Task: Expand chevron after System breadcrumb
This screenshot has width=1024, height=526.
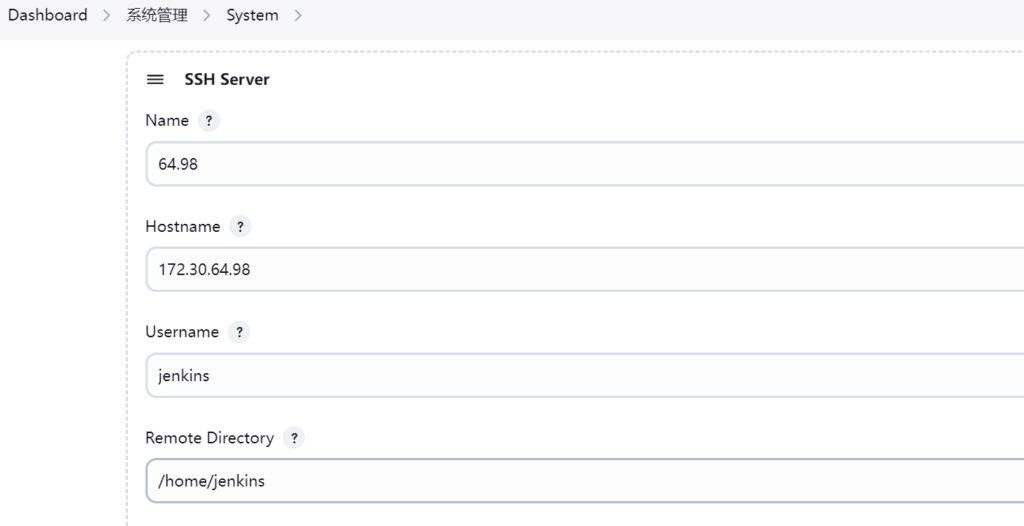Action: click(298, 15)
